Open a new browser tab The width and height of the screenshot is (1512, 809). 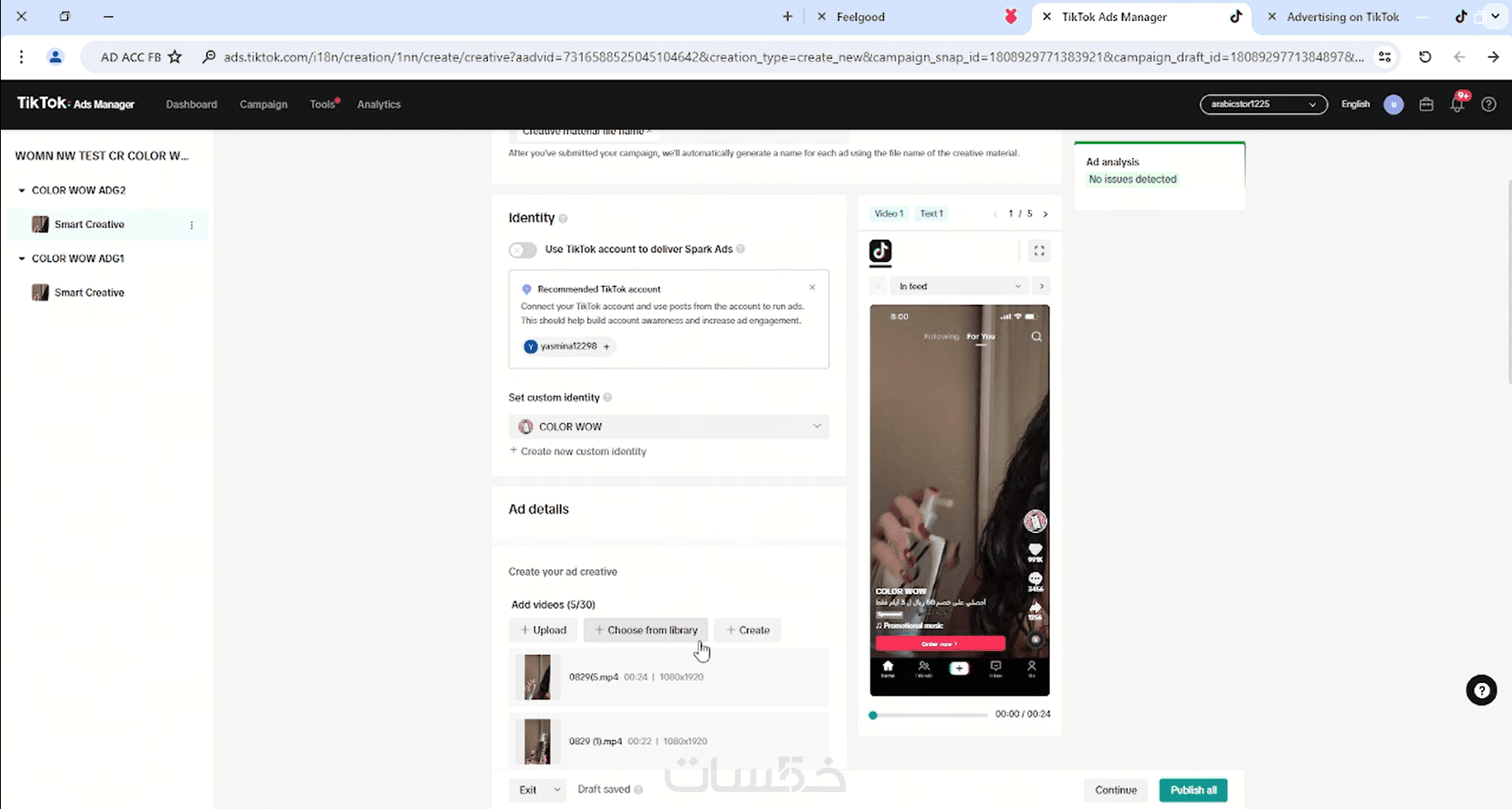point(787,16)
